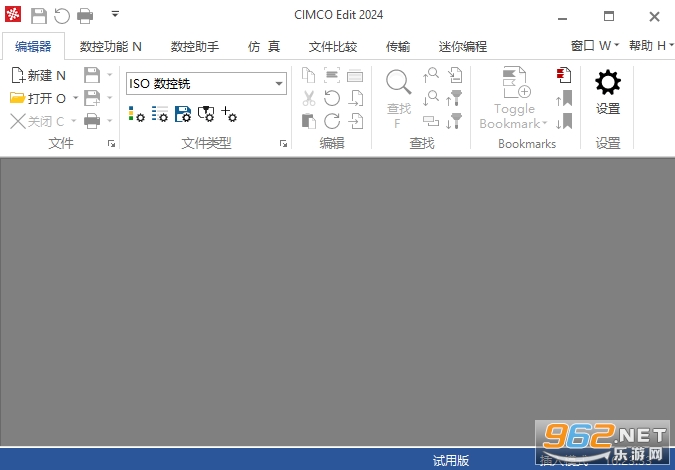Click the color settings icon with gear

[136, 114]
